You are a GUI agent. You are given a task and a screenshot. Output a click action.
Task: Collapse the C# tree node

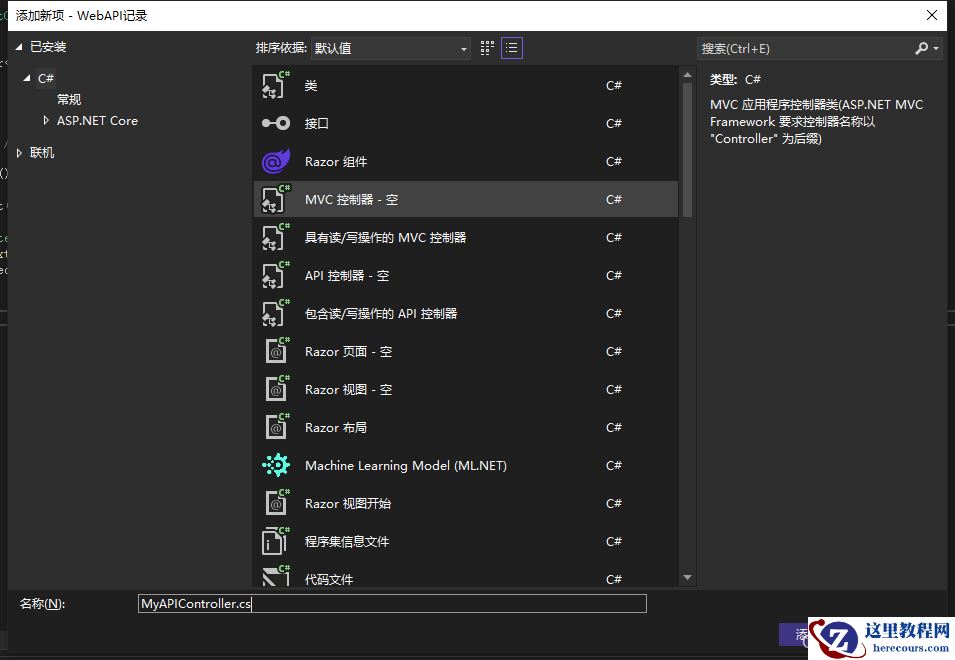28,78
